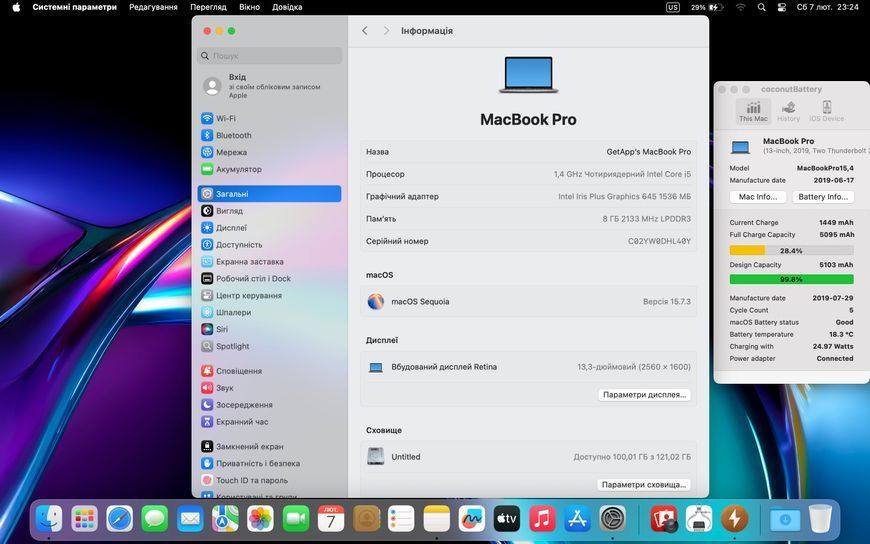Image resolution: width=870 pixels, height=544 pixels.
Task: Open Bluetooth settings in the sidebar
Action: point(270,135)
